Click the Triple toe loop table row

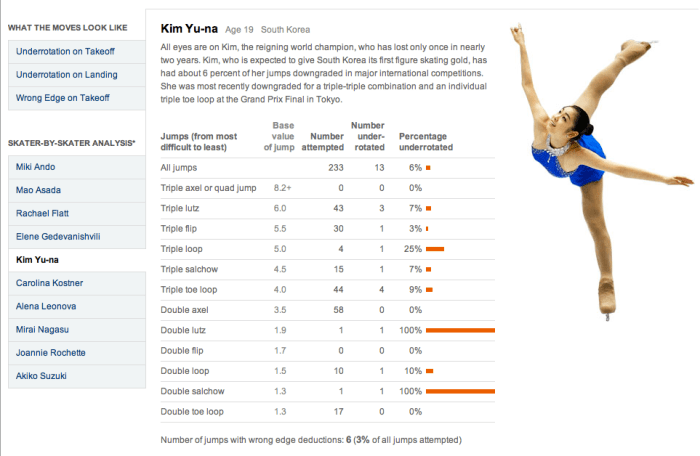coord(327,289)
